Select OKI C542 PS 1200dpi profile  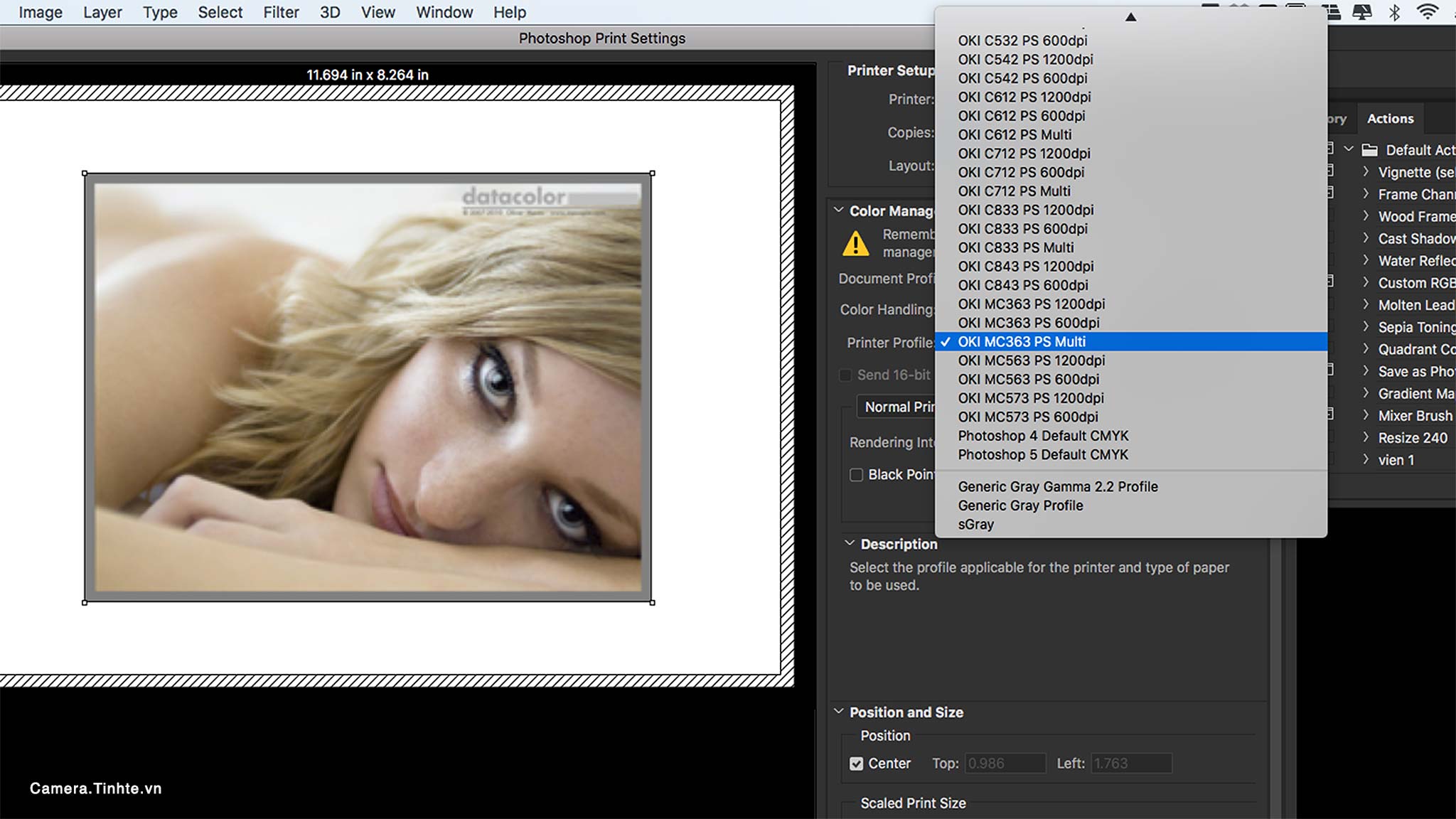click(x=1131, y=60)
